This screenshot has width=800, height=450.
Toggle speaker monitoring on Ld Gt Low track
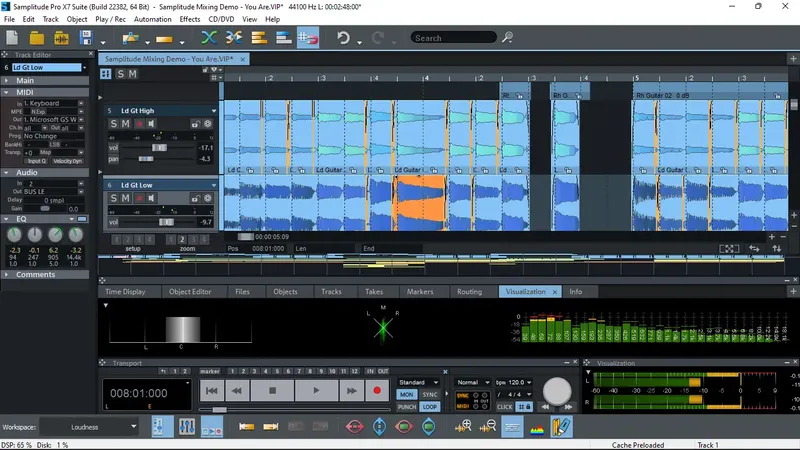click(151, 198)
